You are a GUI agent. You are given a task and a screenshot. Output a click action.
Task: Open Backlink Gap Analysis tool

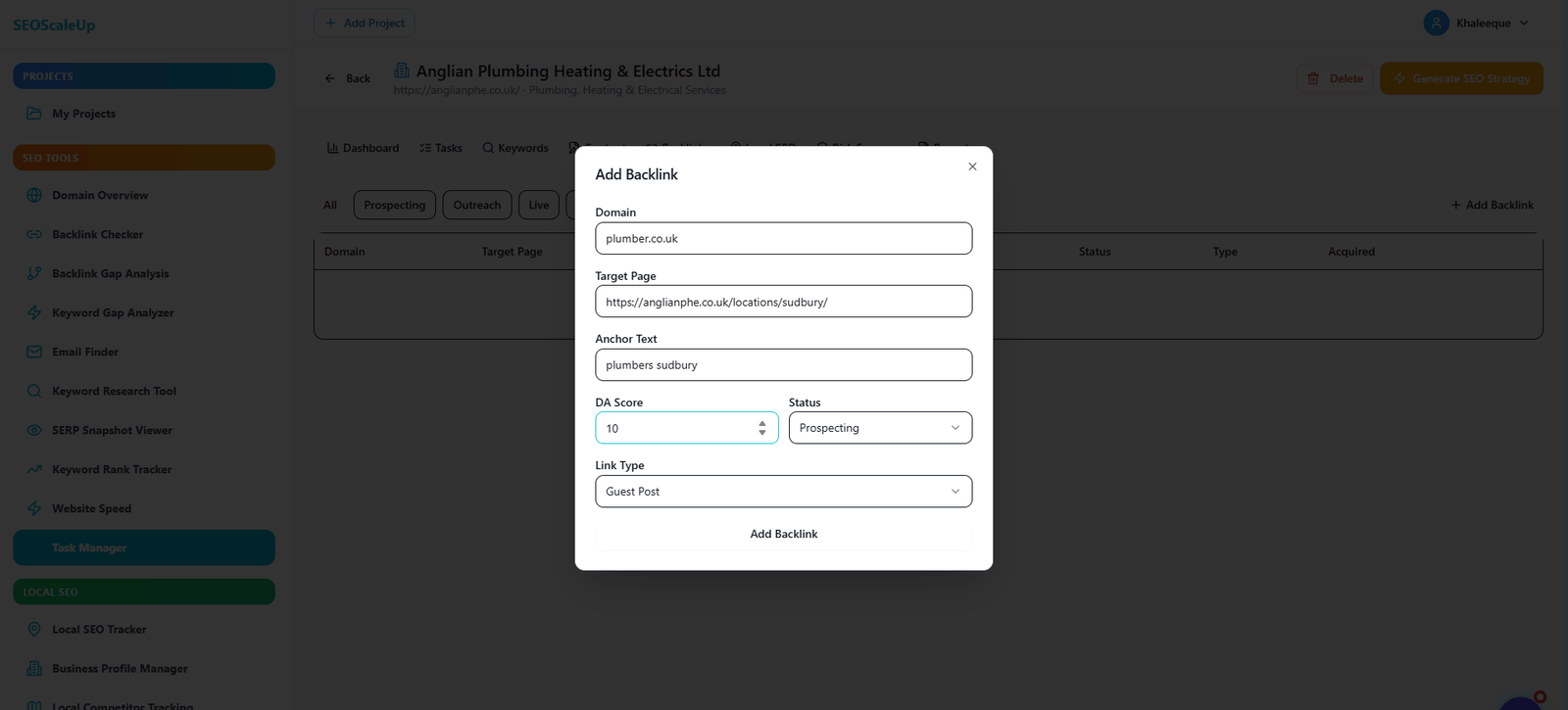[x=143, y=273]
